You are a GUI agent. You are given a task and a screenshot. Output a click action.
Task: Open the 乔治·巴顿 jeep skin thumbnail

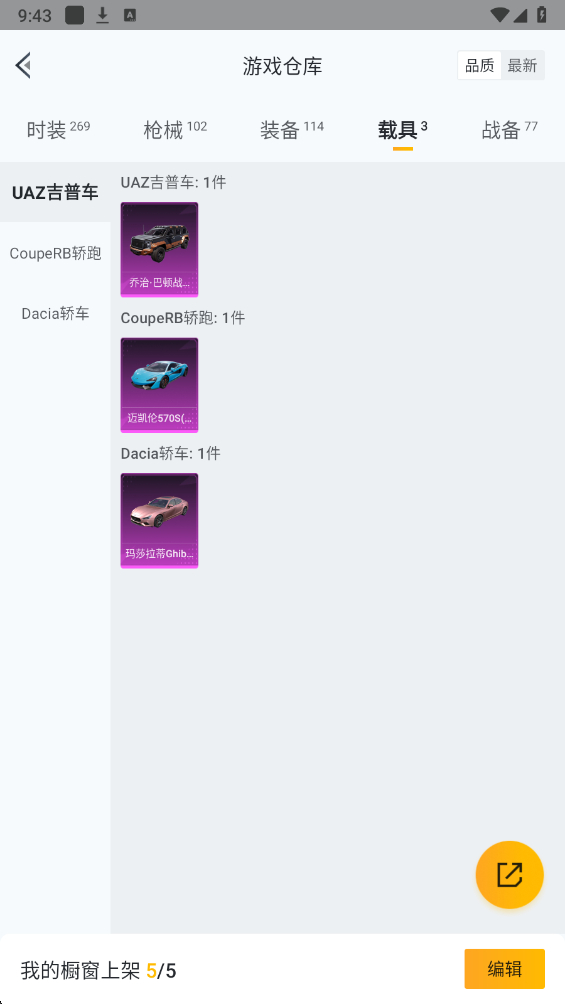[160, 250]
